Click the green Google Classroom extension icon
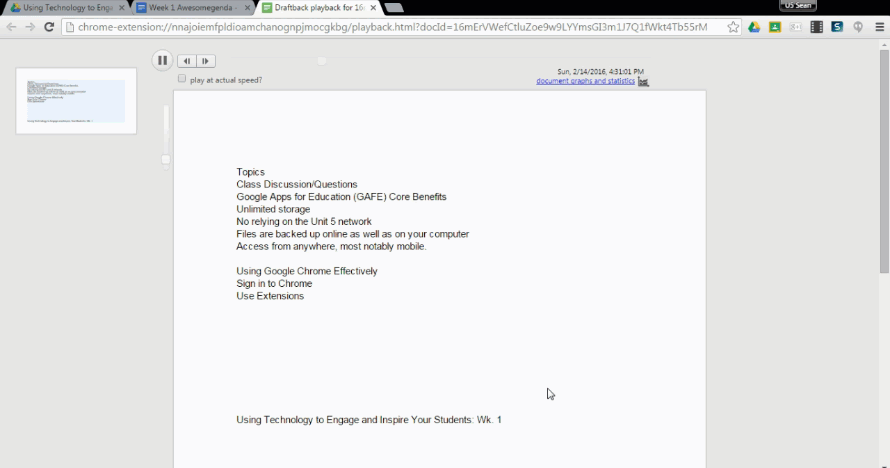 click(775, 27)
